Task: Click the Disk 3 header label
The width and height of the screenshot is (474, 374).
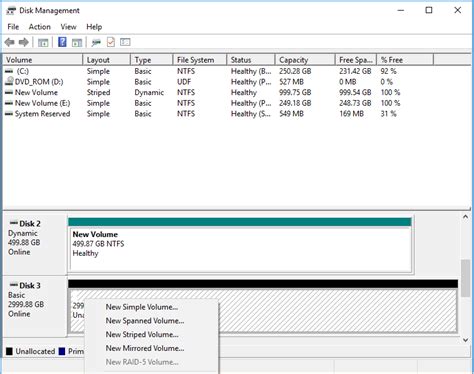Action: click(x=30, y=285)
